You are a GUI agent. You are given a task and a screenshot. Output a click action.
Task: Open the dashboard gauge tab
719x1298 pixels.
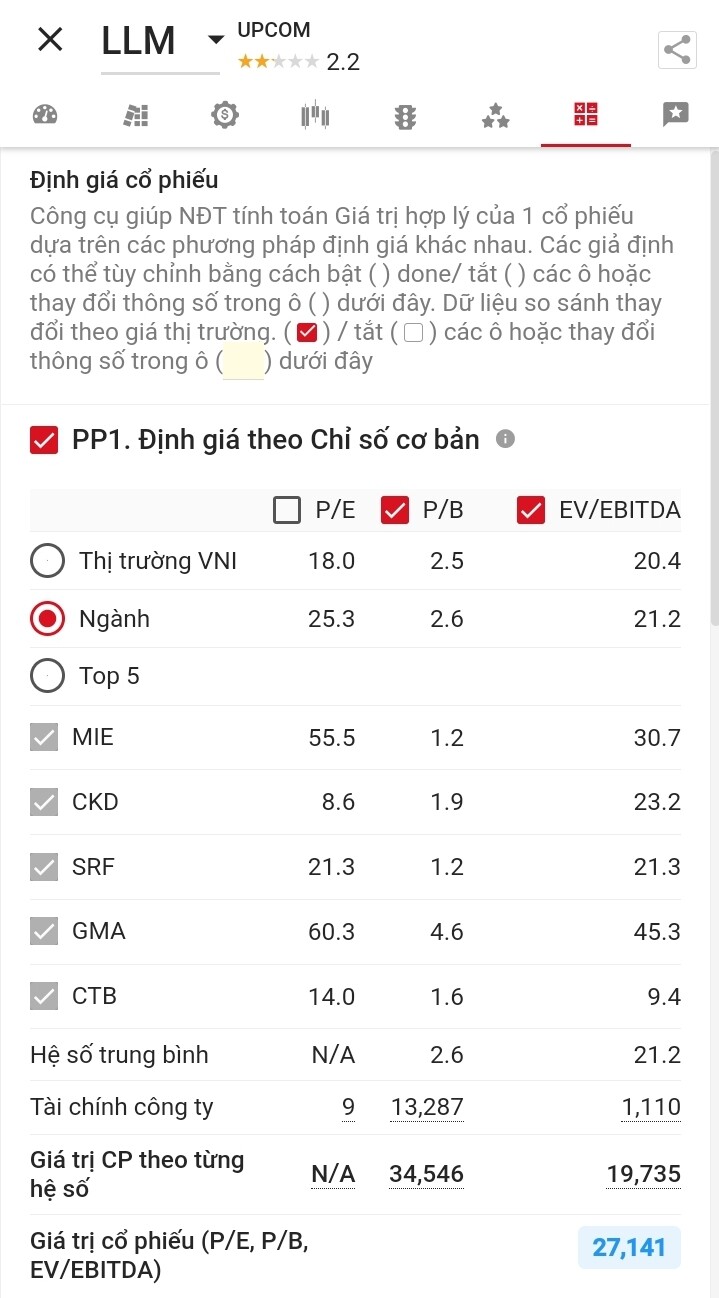[45, 115]
